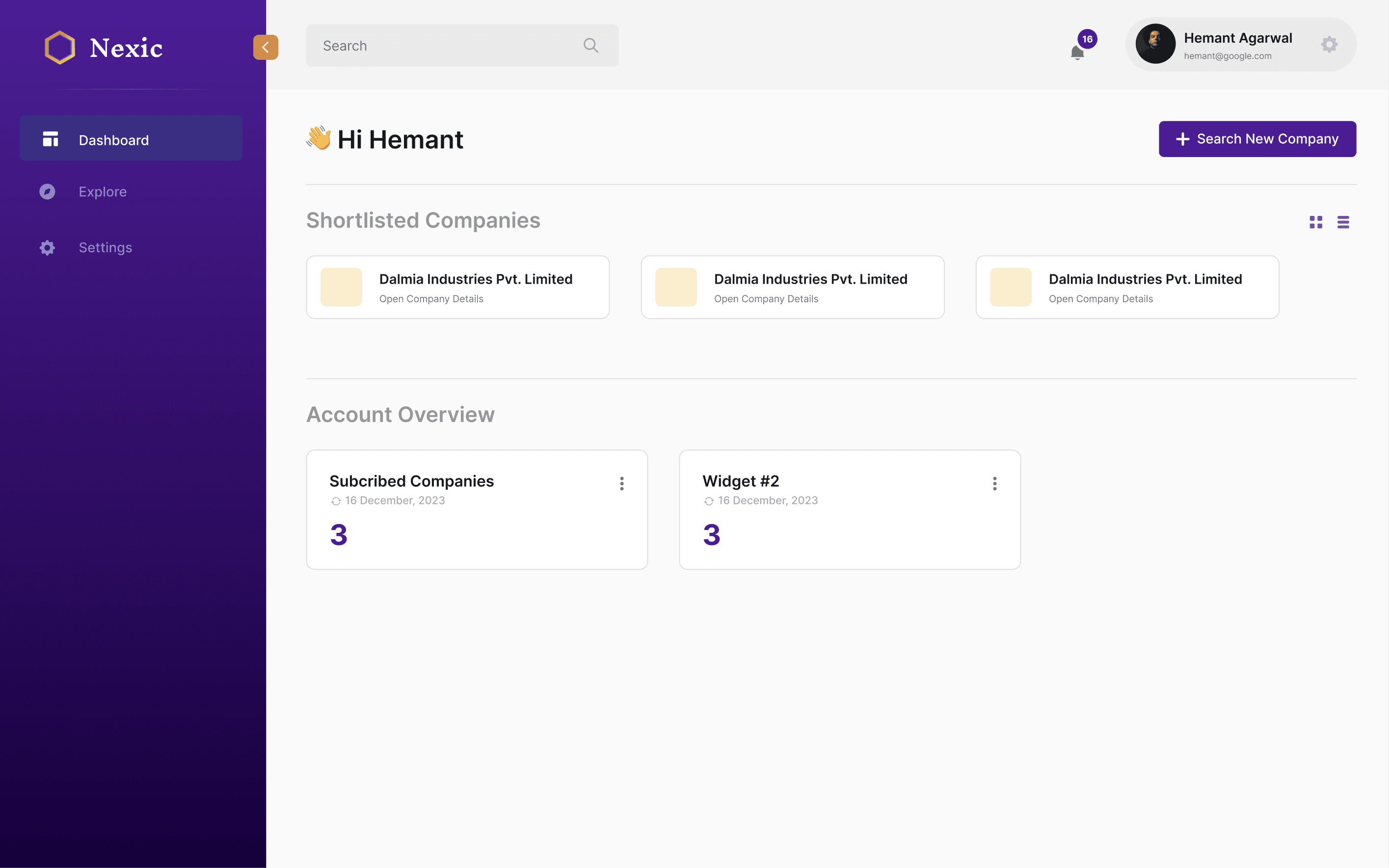This screenshot has width=1389, height=868.
Task: Collapse the sidebar with orange arrow
Action: (265, 47)
